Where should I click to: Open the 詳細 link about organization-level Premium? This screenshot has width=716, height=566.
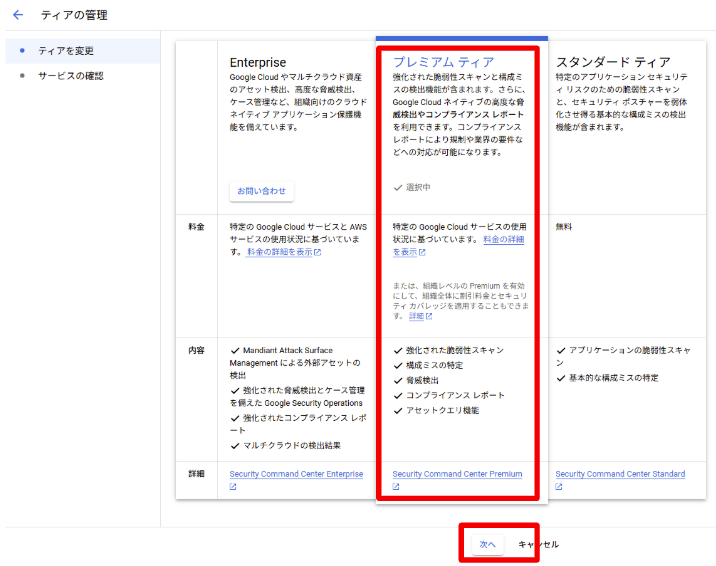tap(420, 316)
